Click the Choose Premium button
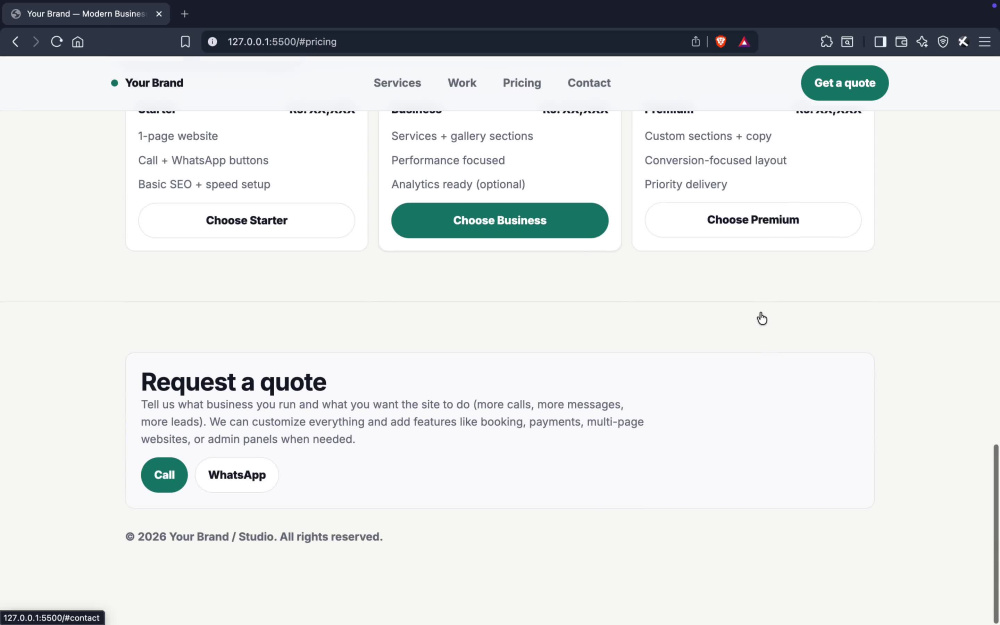Viewport: 1000px width, 625px height. [753, 219]
